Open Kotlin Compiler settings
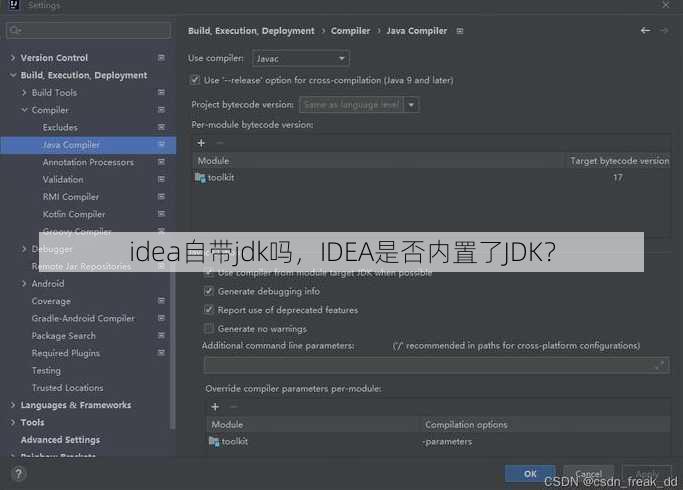This screenshot has width=683, height=490. tap(74, 214)
